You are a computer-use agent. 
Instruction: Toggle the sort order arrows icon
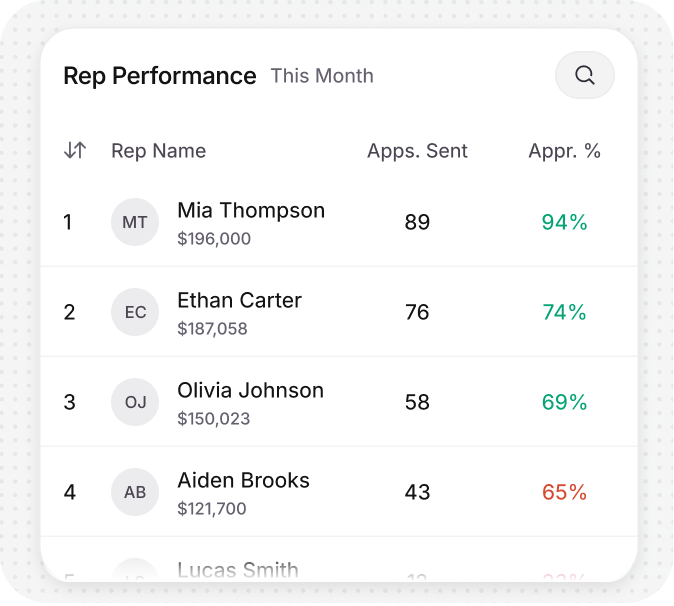[75, 150]
